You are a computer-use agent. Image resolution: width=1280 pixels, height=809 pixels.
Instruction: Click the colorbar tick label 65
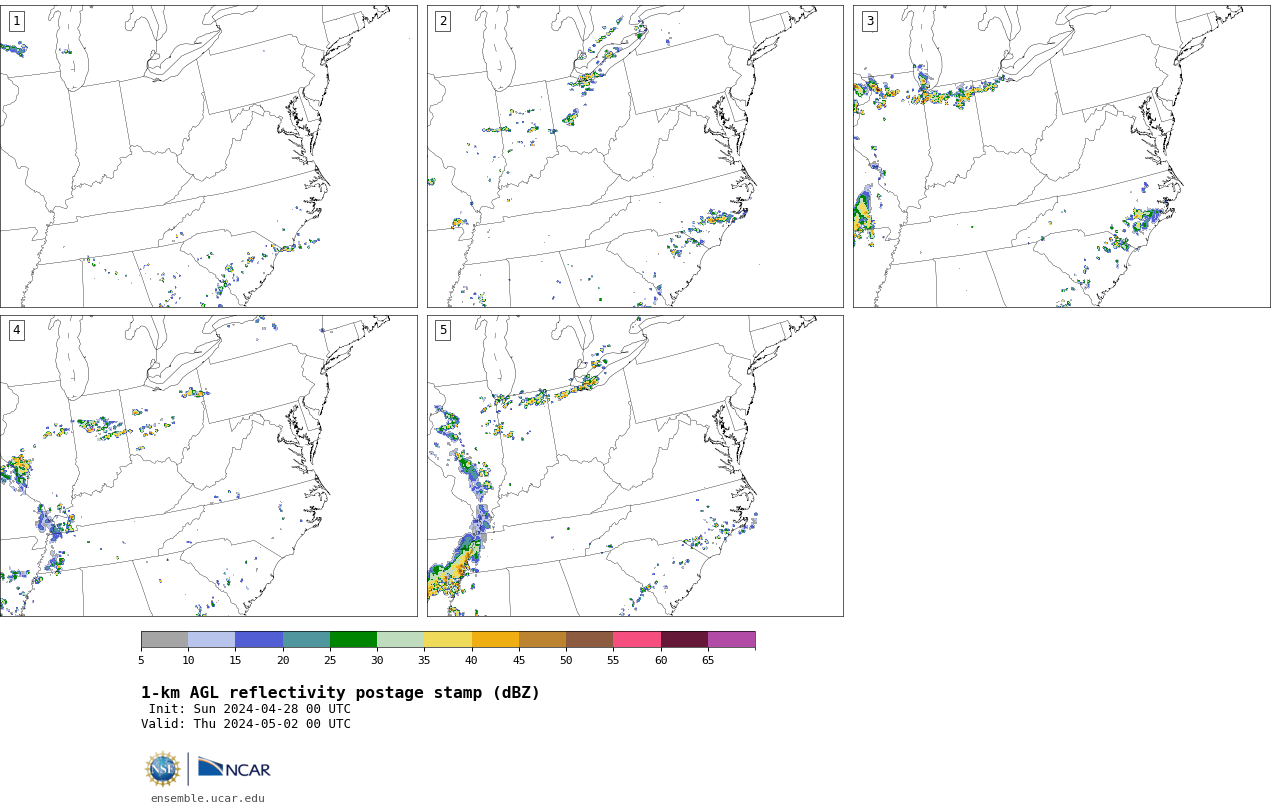(x=708, y=660)
